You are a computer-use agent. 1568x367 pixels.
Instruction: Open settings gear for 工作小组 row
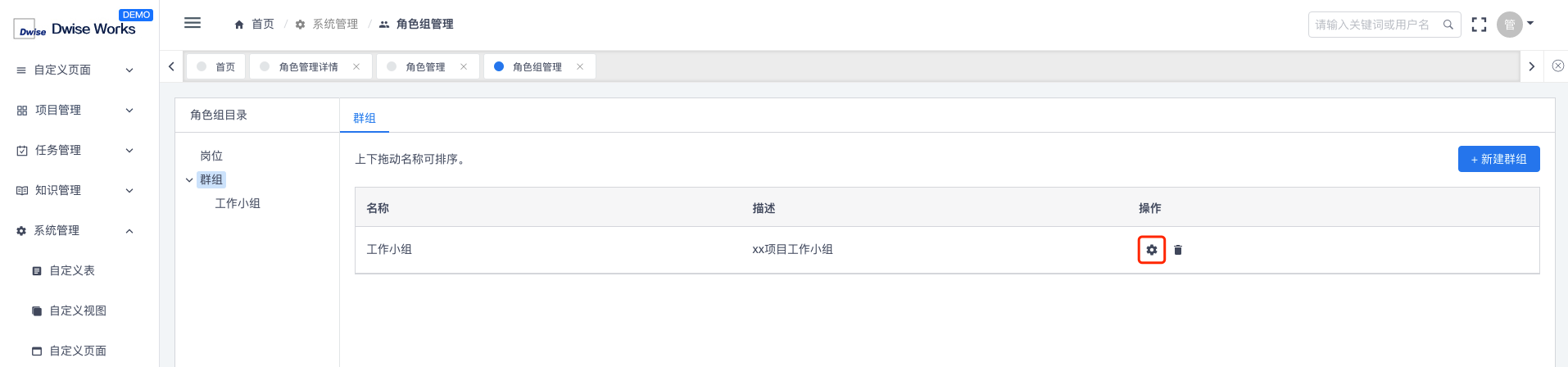click(1151, 250)
